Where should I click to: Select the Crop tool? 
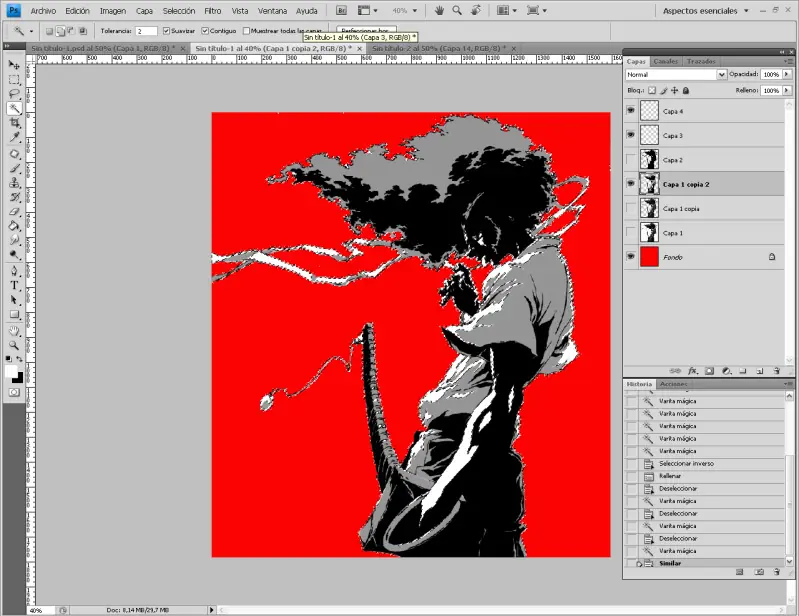pyautogui.click(x=14, y=123)
